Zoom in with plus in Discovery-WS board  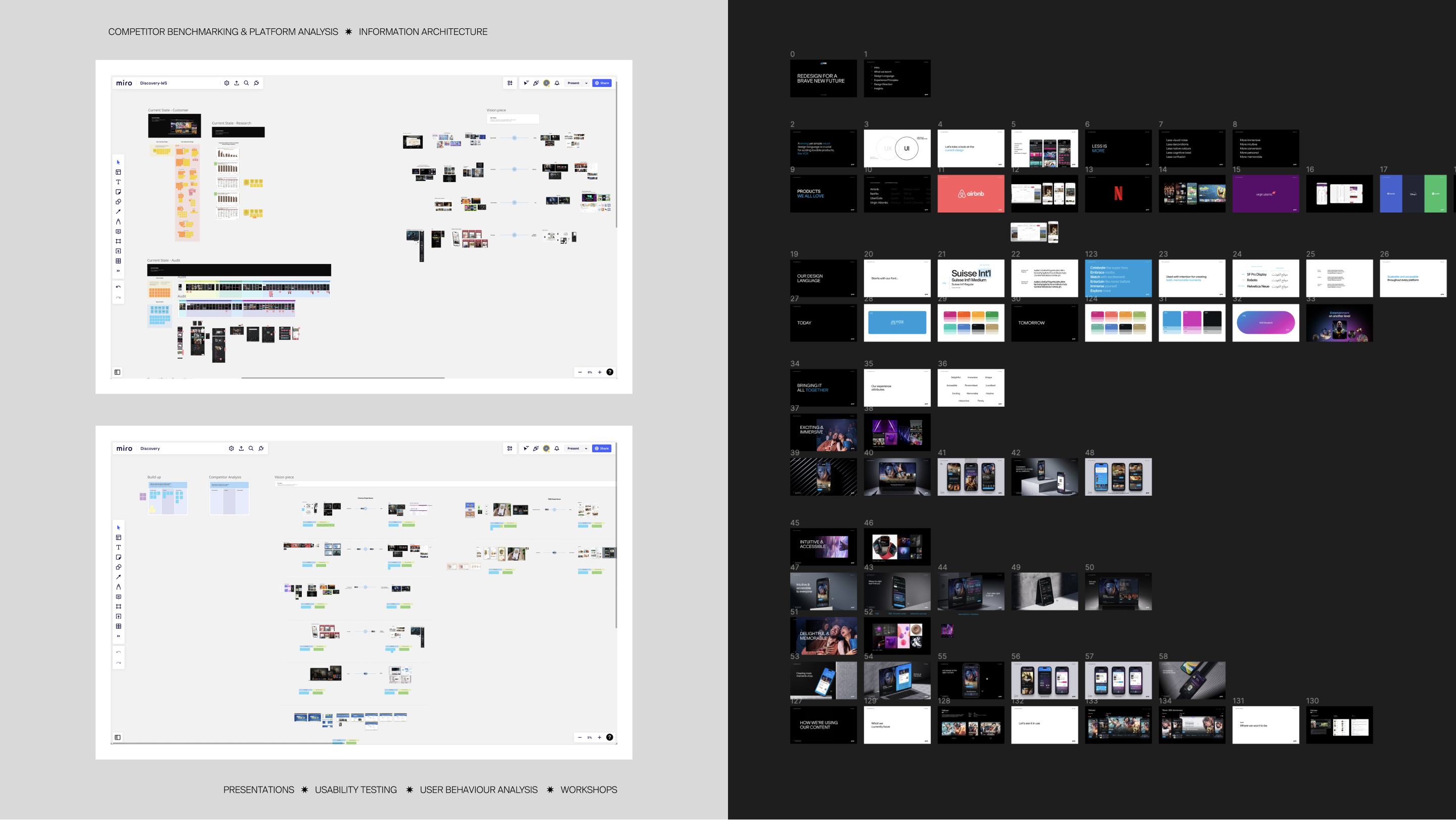pyautogui.click(x=600, y=372)
